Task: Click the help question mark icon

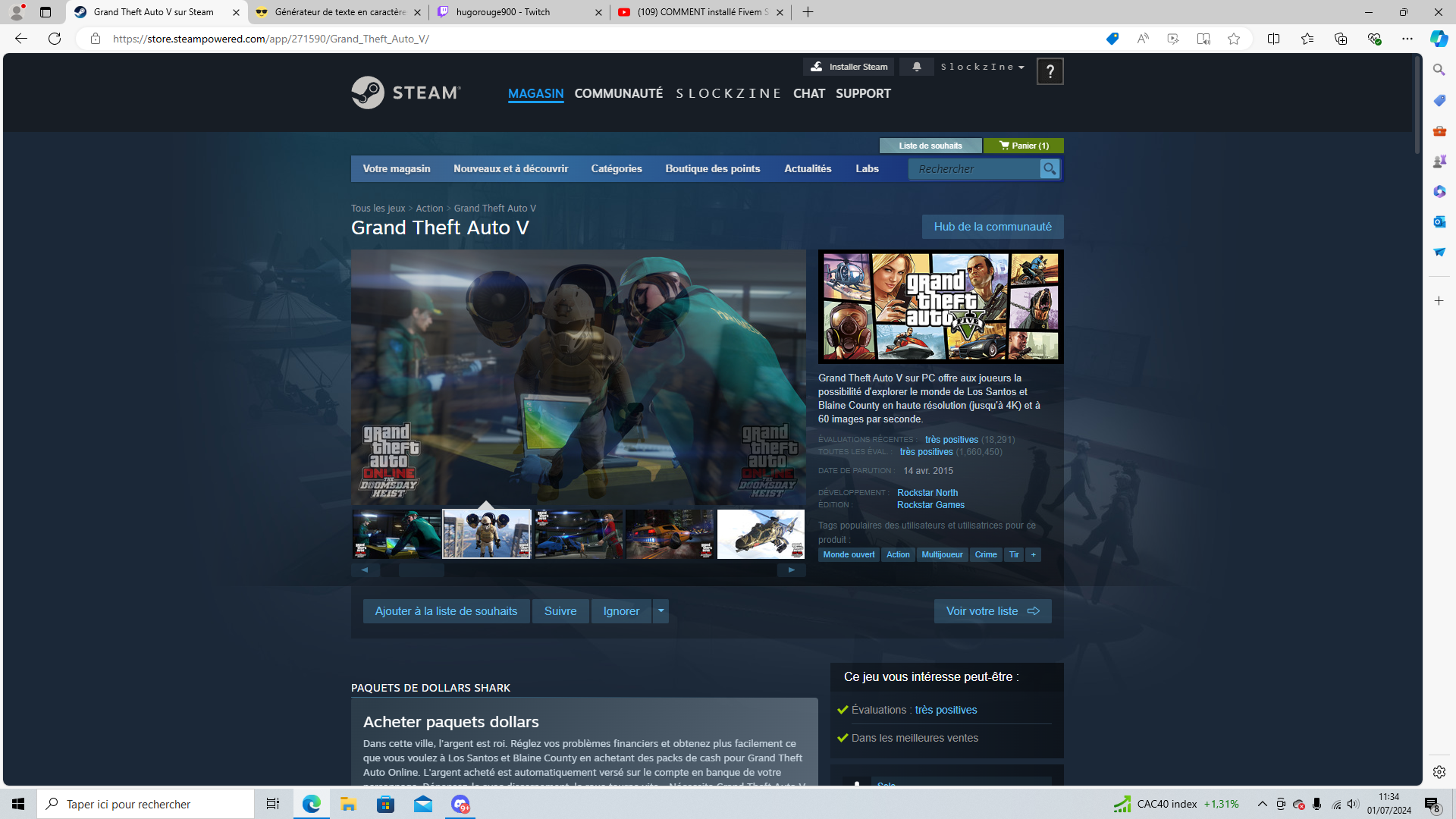Action: pyautogui.click(x=1050, y=71)
